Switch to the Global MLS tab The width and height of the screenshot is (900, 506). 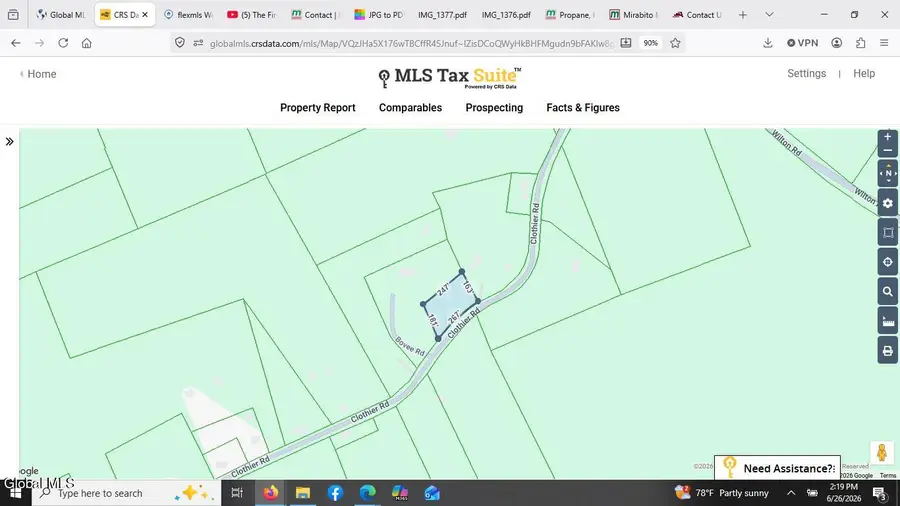61,15
